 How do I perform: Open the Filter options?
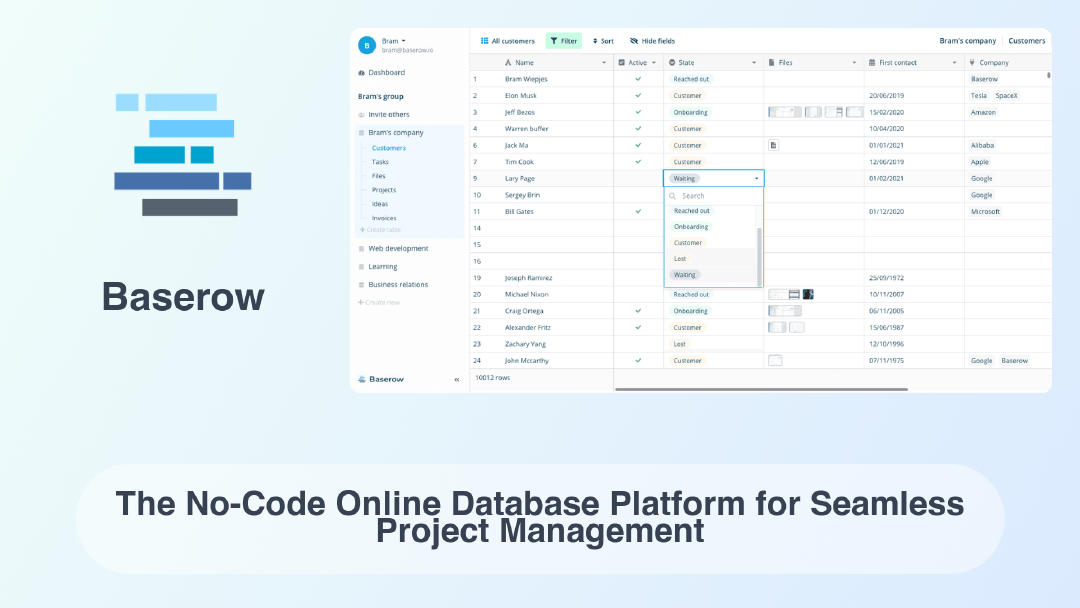pos(563,40)
